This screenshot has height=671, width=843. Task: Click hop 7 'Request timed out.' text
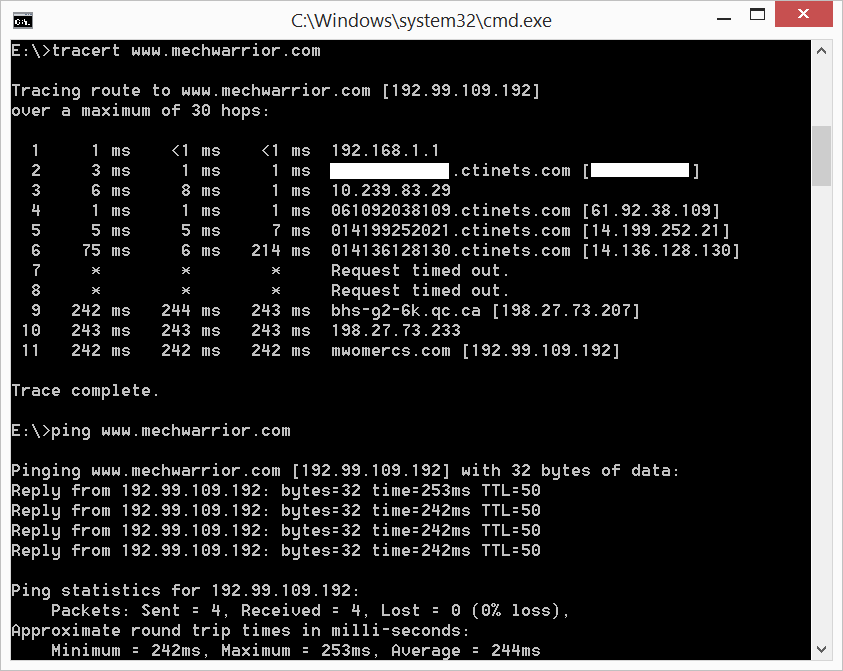pyautogui.click(x=420, y=270)
